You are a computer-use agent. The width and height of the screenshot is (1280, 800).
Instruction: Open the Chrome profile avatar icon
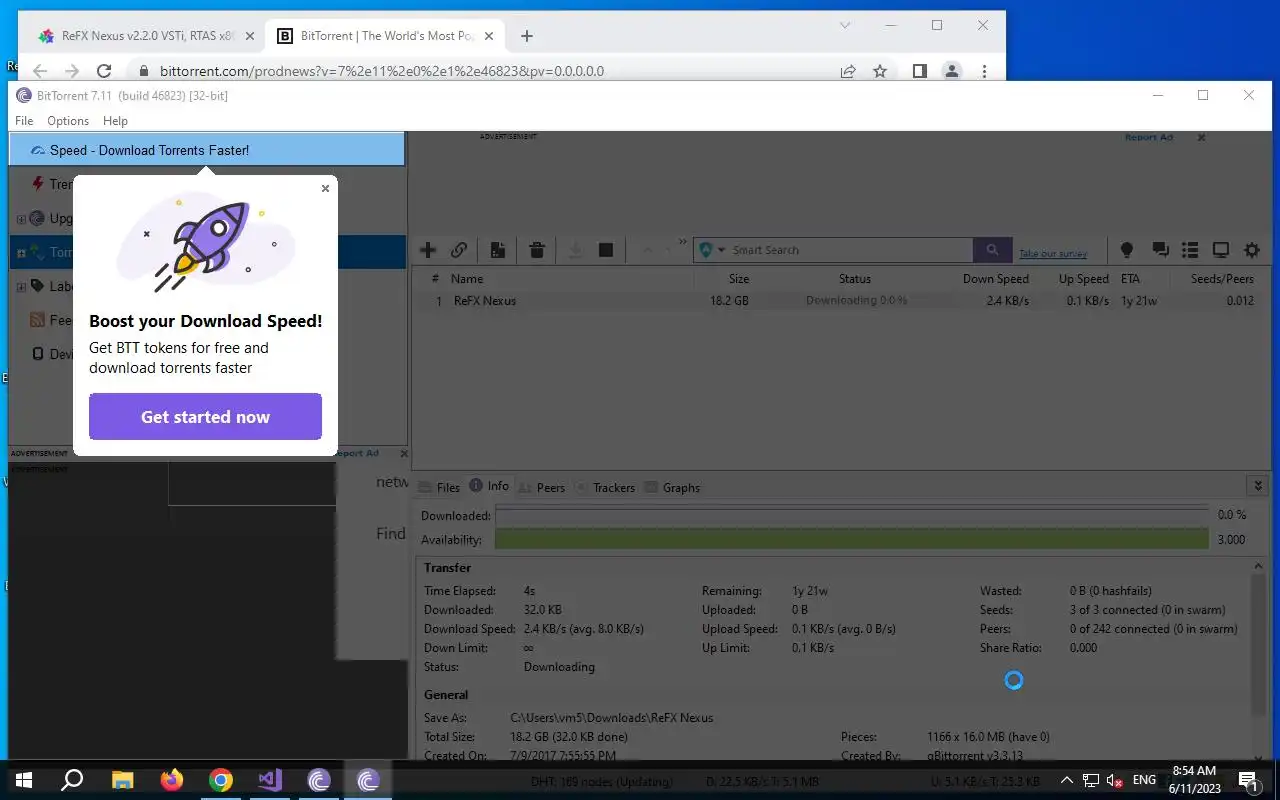click(952, 71)
